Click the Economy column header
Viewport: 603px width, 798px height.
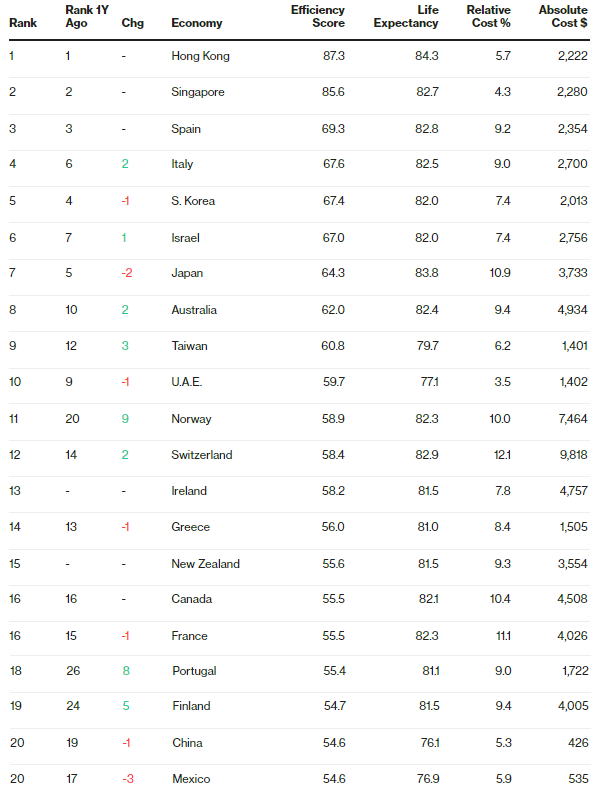pyautogui.click(x=196, y=23)
